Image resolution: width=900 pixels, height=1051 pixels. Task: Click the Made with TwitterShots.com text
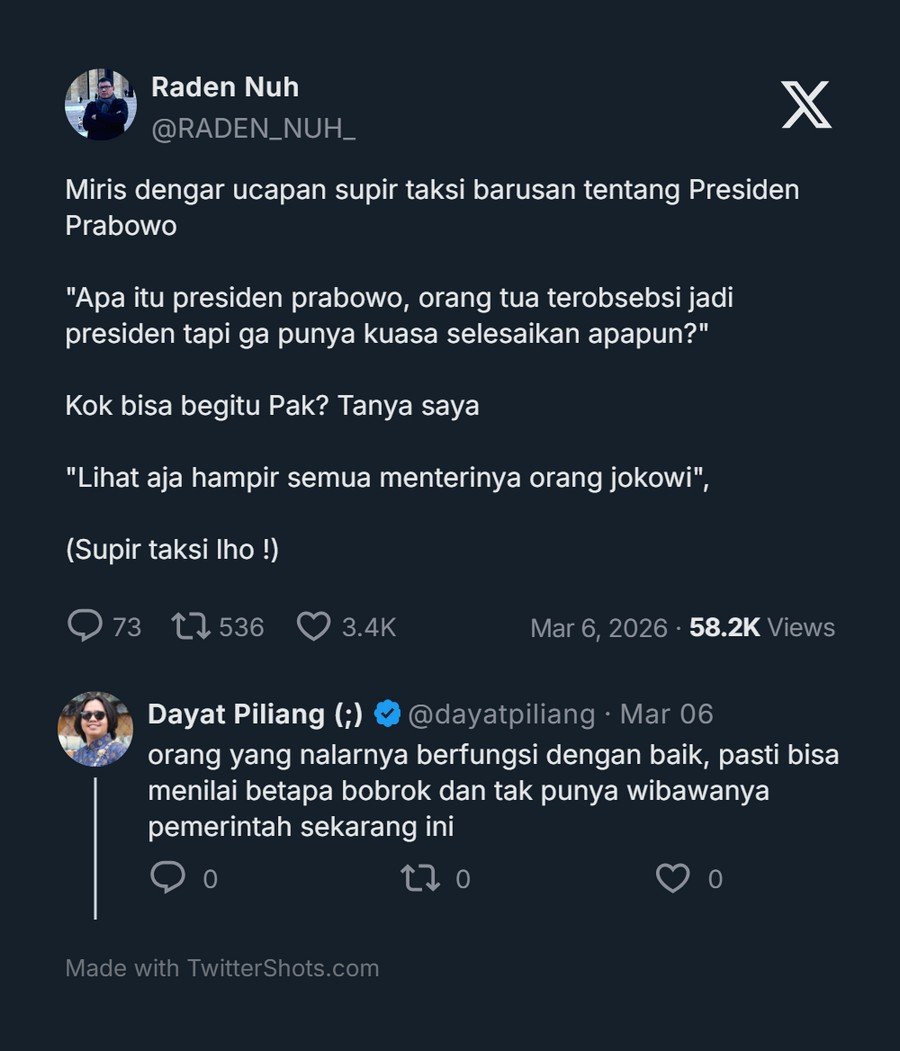pos(222,968)
